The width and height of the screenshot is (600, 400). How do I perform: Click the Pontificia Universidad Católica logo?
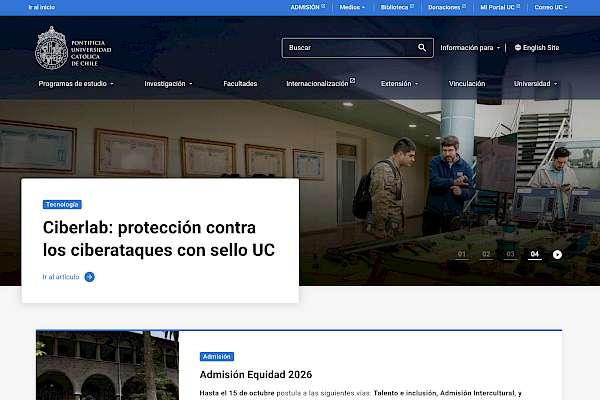(73, 48)
